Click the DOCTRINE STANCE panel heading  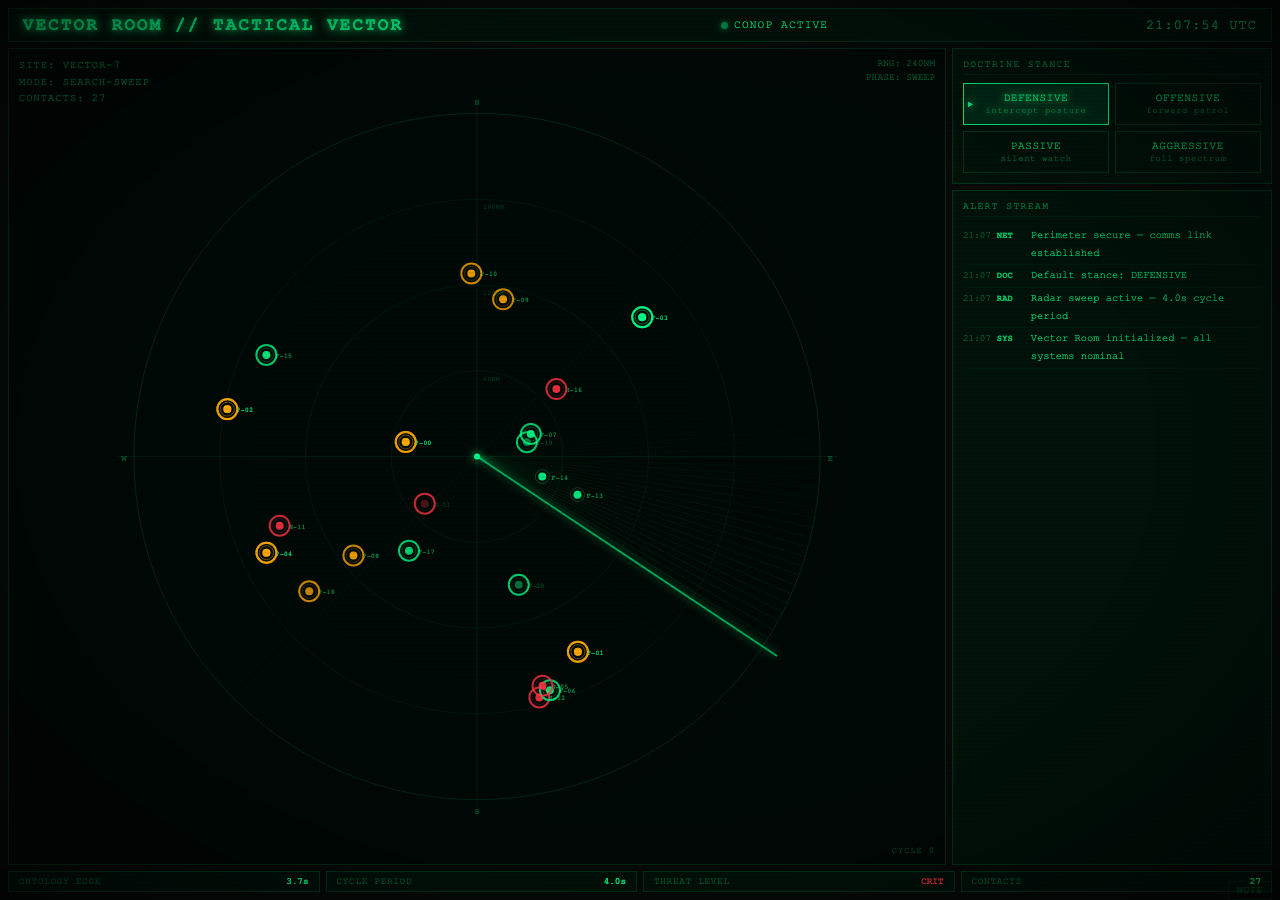pos(1016,64)
